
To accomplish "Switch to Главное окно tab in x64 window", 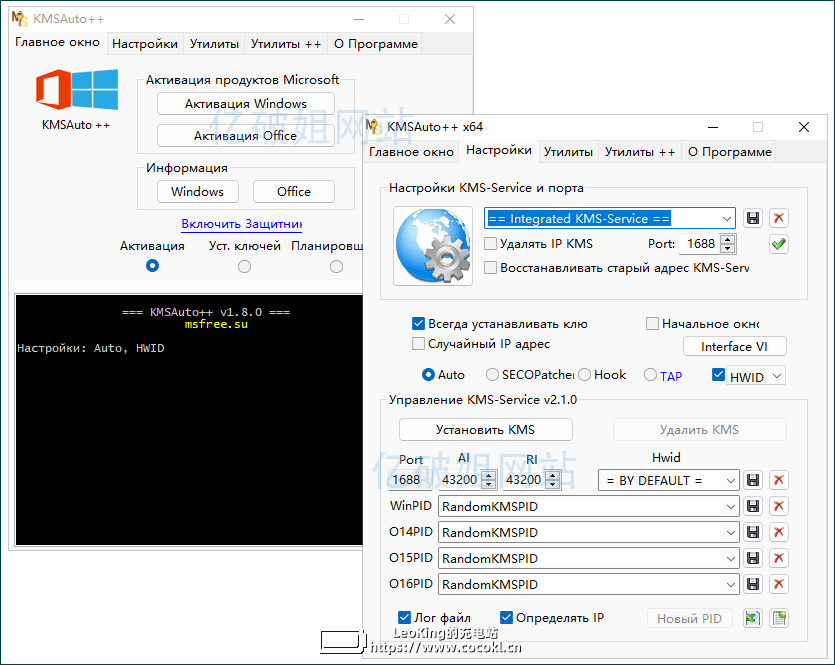I will point(411,152).
